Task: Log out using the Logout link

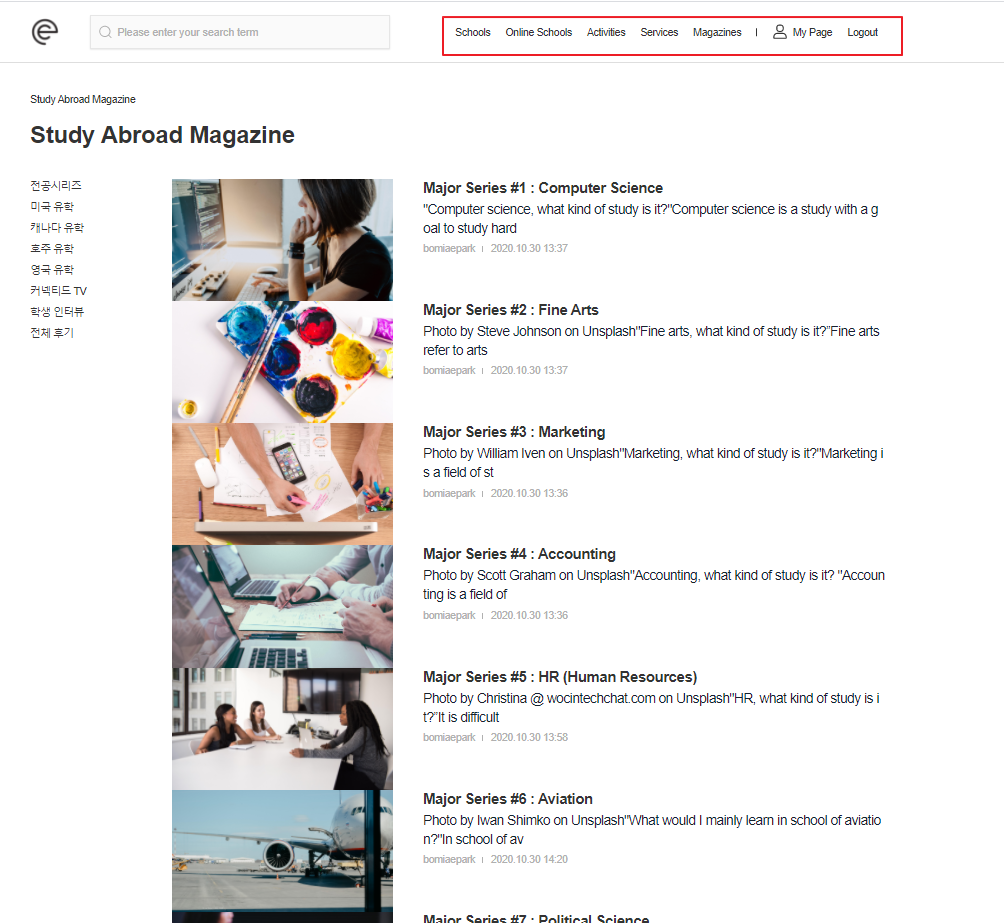Action: point(862,32)
